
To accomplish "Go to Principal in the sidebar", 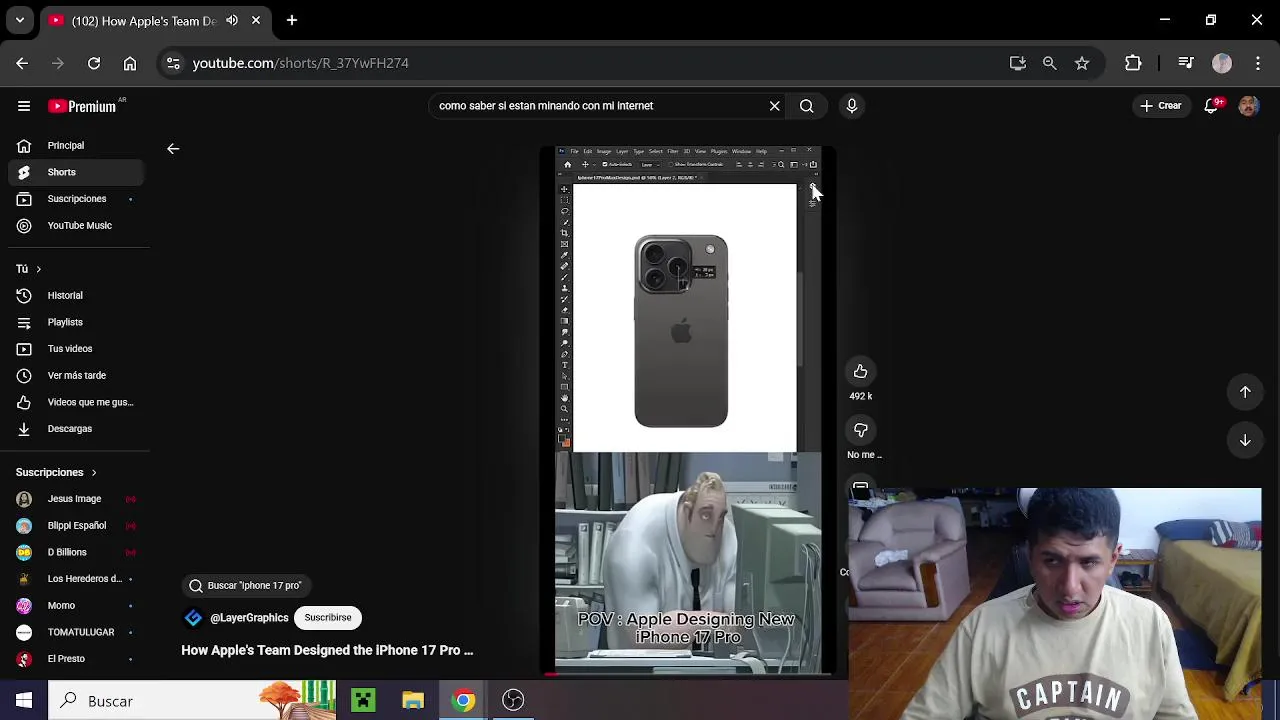I will (x=75, y=146).
